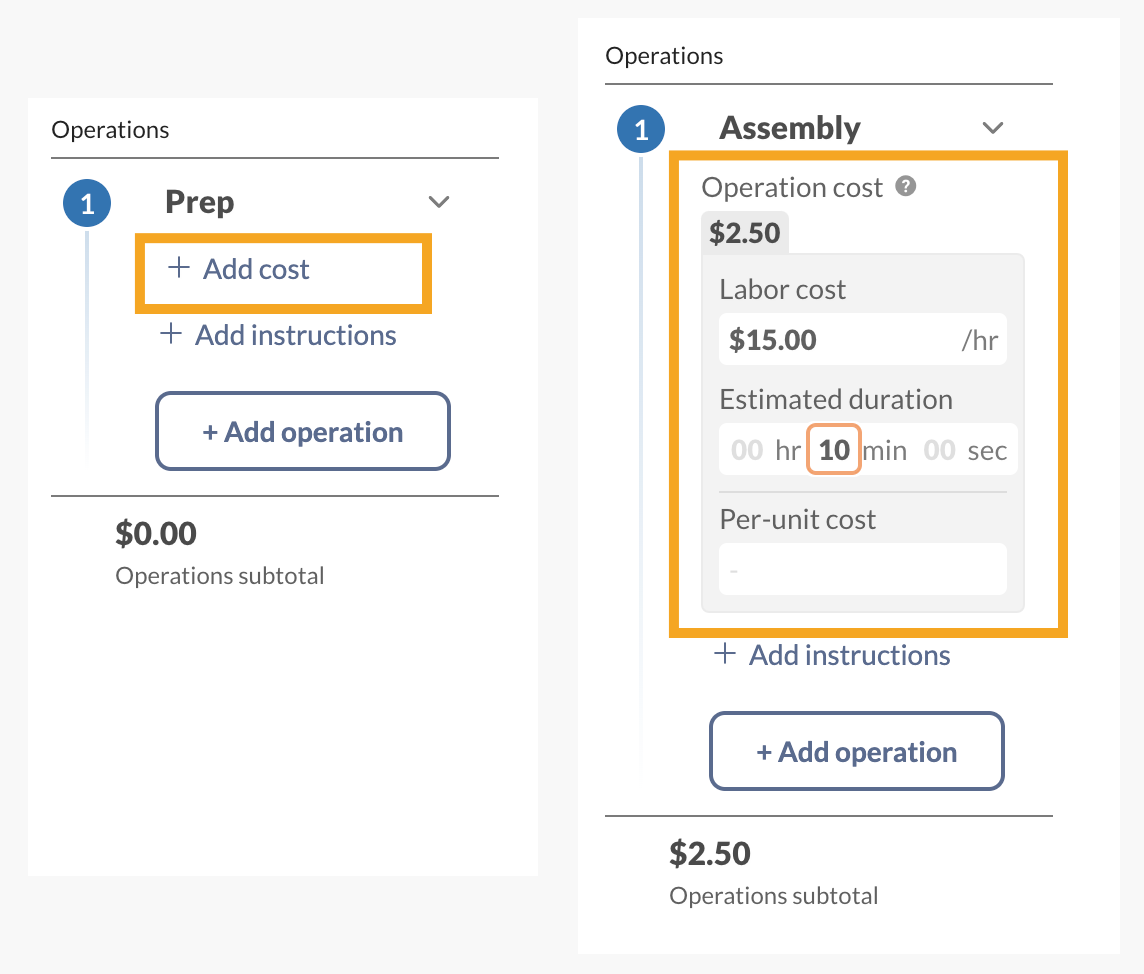Open Add instructions under Prep
This screenshot has height=974, width=1144.
(295, 336)
